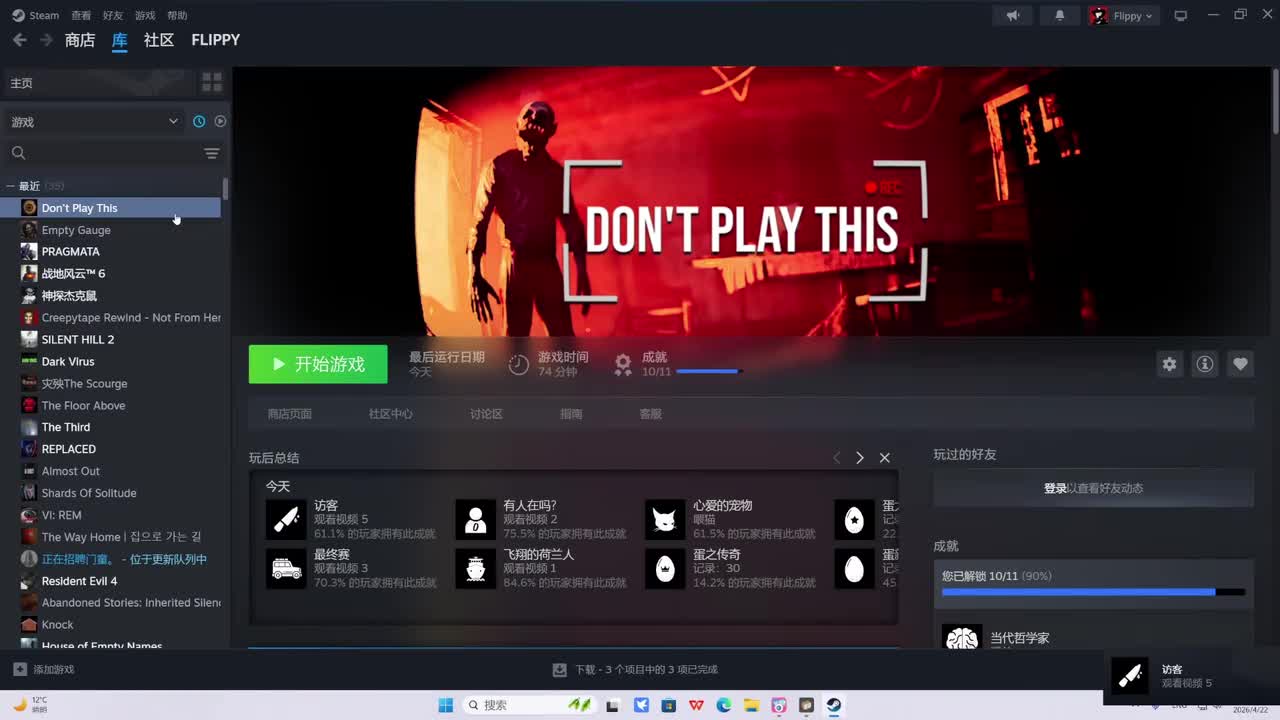Open the Steam menu
1280x720 pixels.
[x=36, y=15]
